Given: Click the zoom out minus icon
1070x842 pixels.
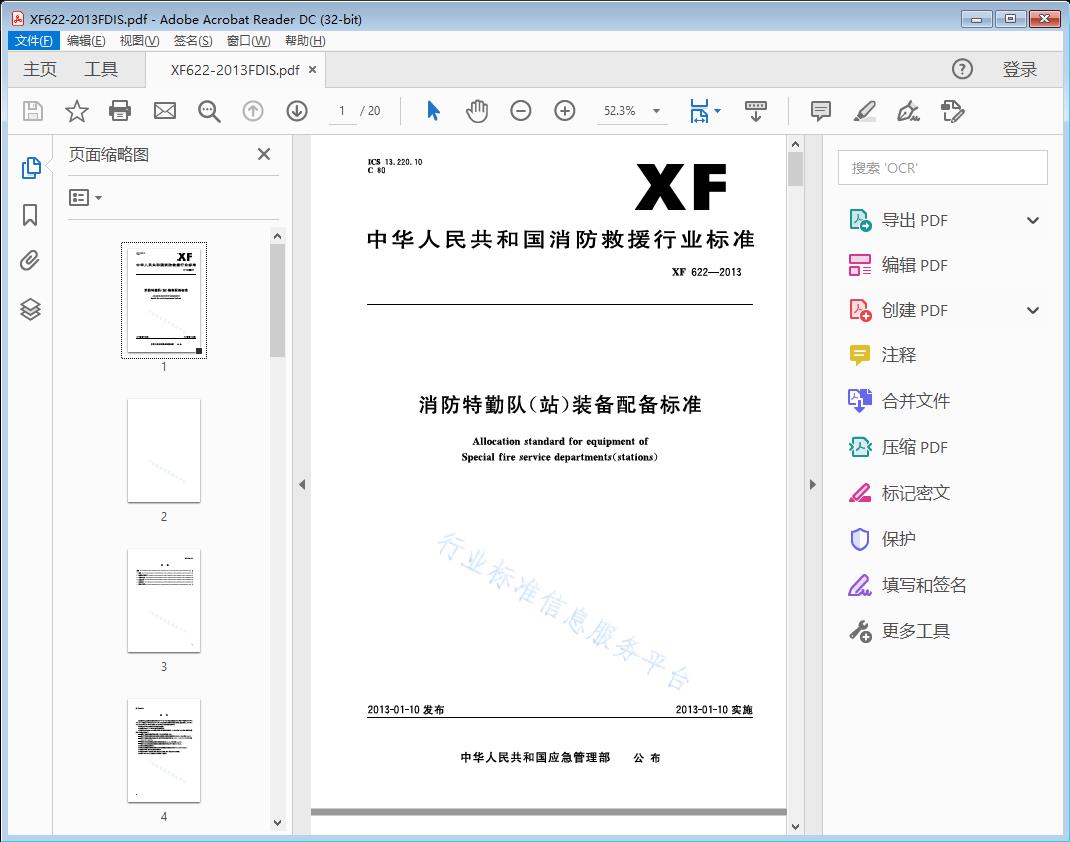Looking at the screenshot, I should pyautogui.click(x=521, y=111).
